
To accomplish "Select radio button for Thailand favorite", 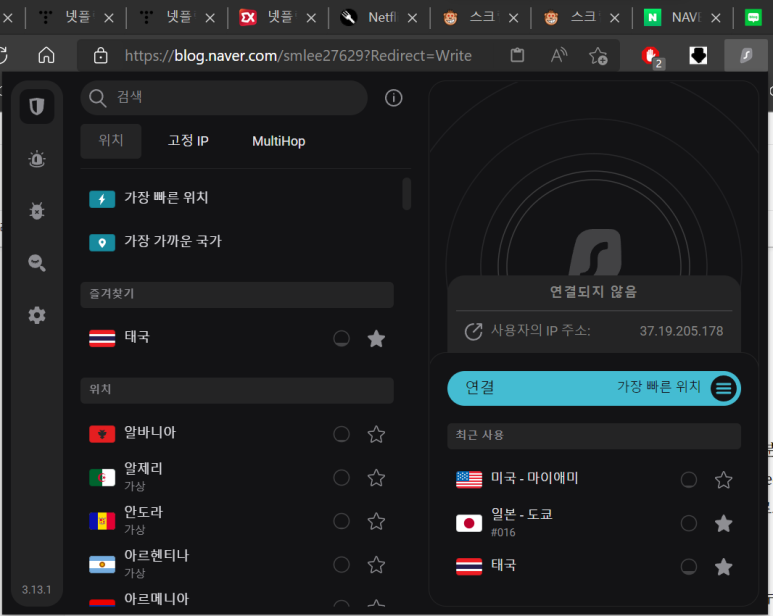I will click(341, 339).
